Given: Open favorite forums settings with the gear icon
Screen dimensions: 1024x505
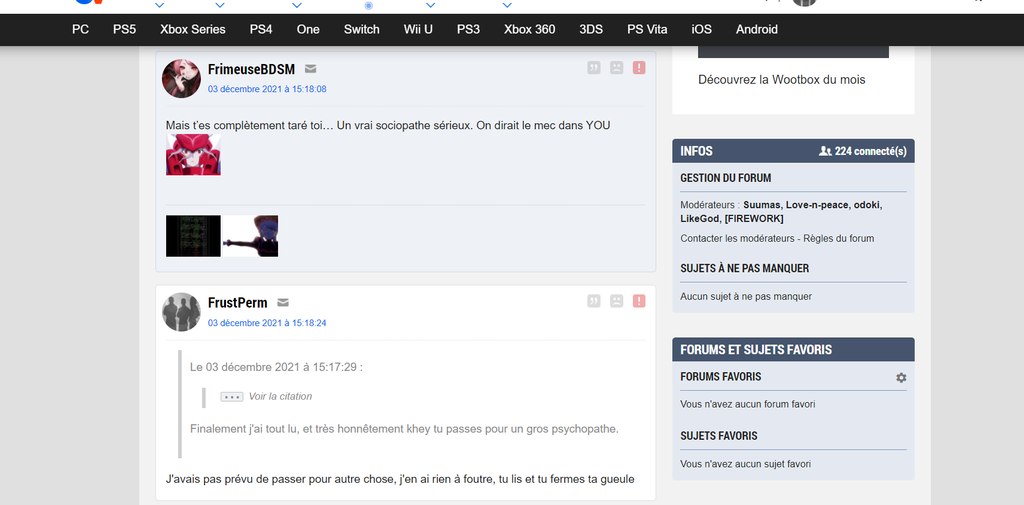Looking at the screenshot, I should tap(901, 378).
